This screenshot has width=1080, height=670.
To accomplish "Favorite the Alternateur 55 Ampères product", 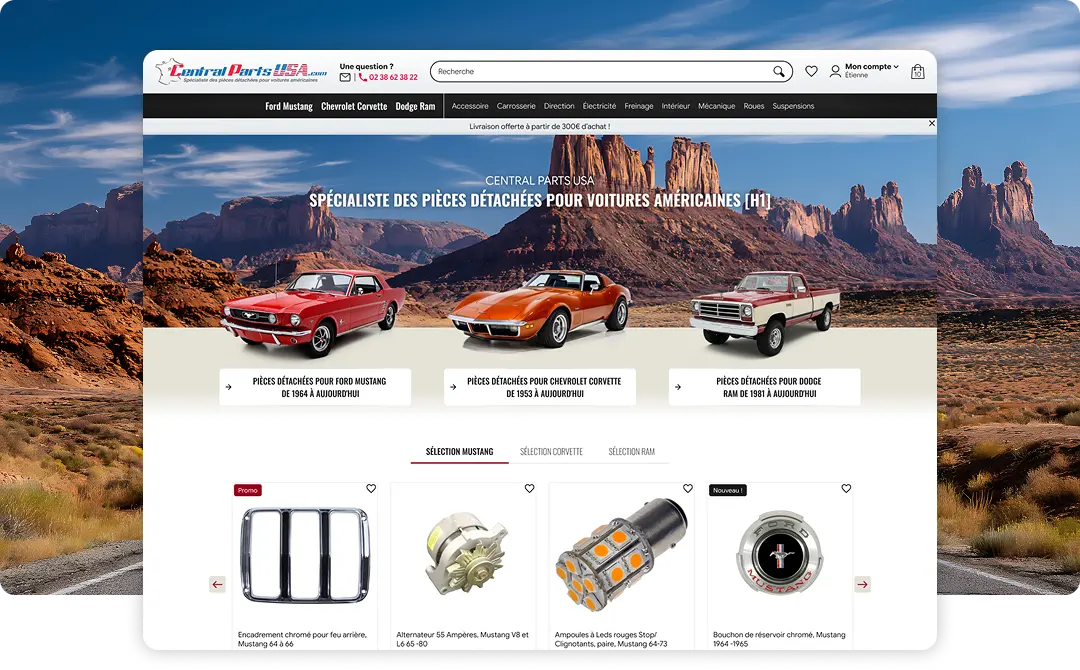I will coord(530,488).
